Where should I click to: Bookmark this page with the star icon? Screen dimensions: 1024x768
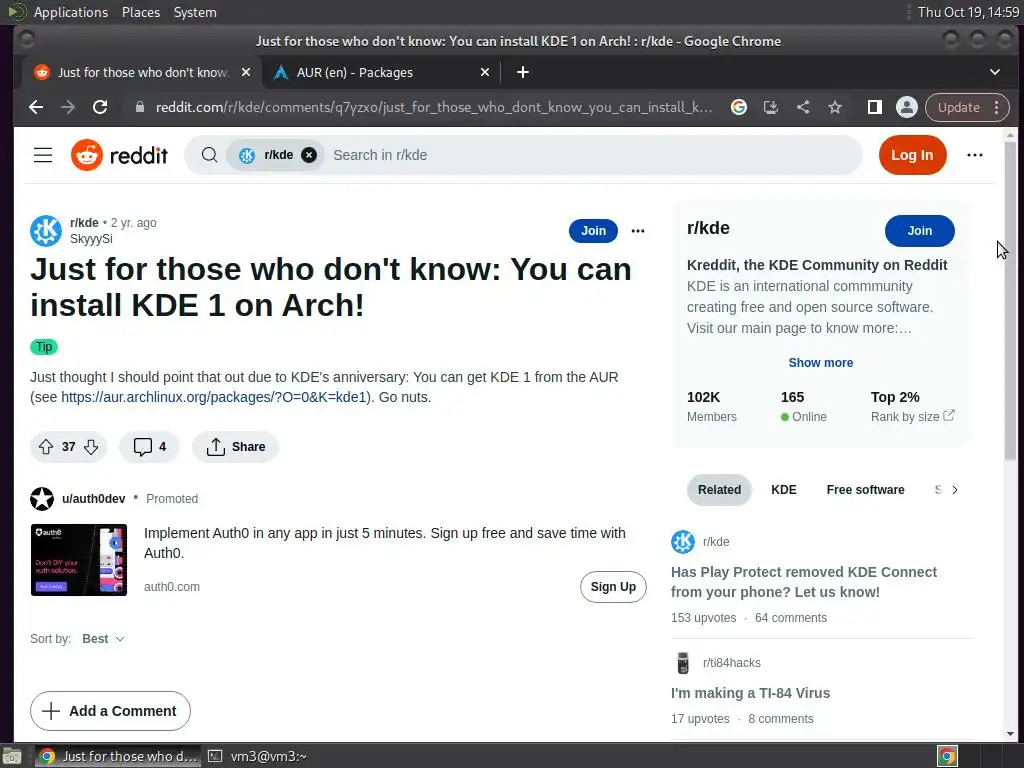point(835,107)
